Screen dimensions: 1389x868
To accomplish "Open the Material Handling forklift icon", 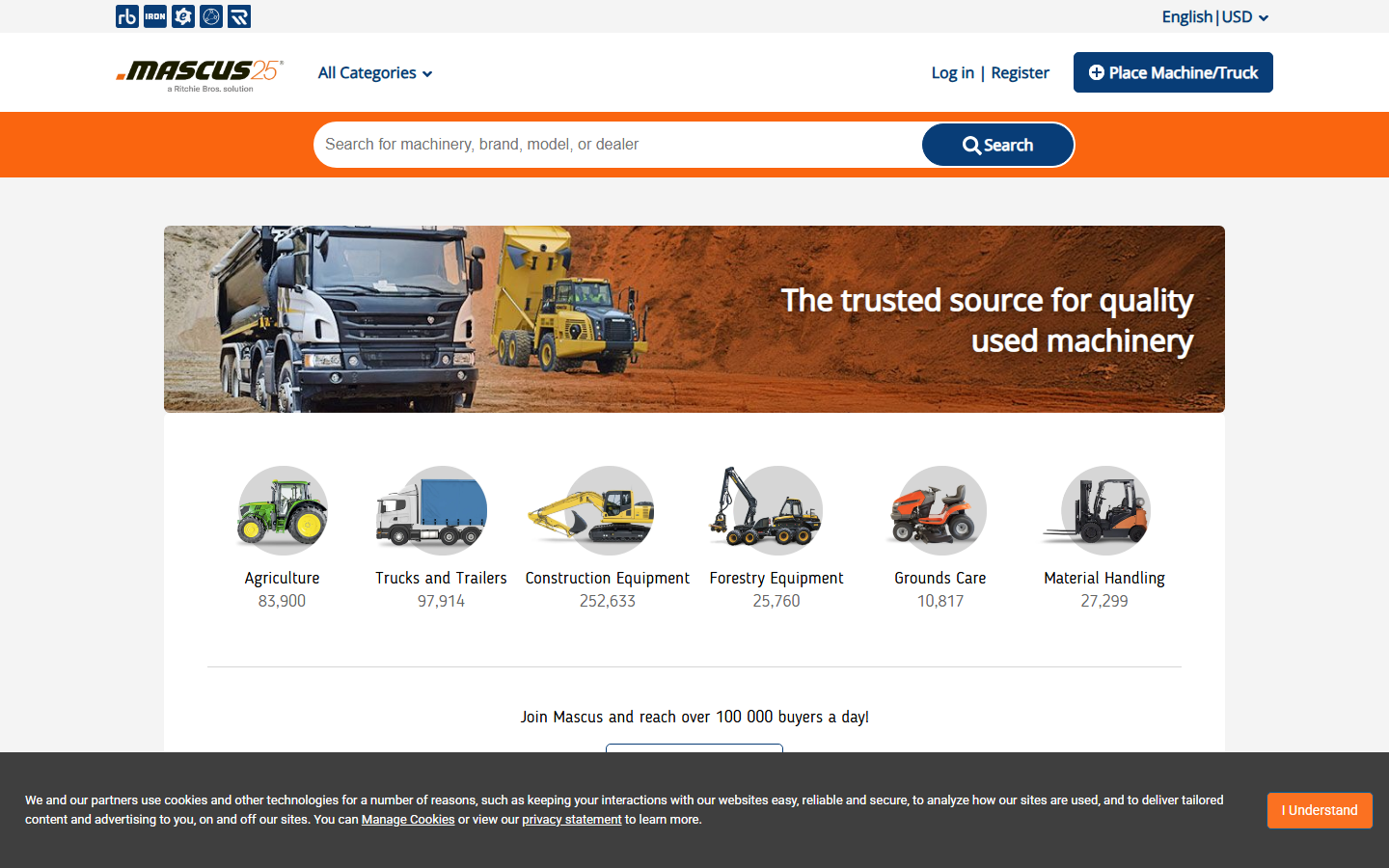I will (x=1098, y=510).
